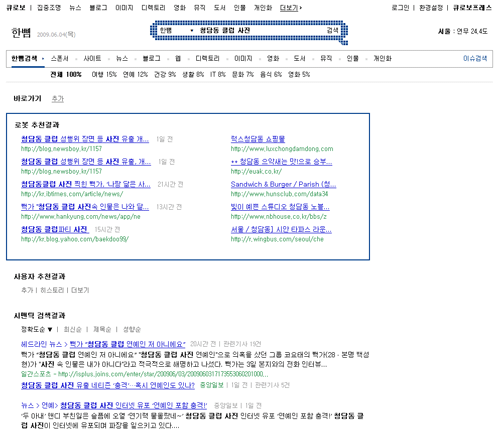The width and height of the screenshot is (500, 432).
Task: Filter results by 문화 7%
Action: [243, 74]
